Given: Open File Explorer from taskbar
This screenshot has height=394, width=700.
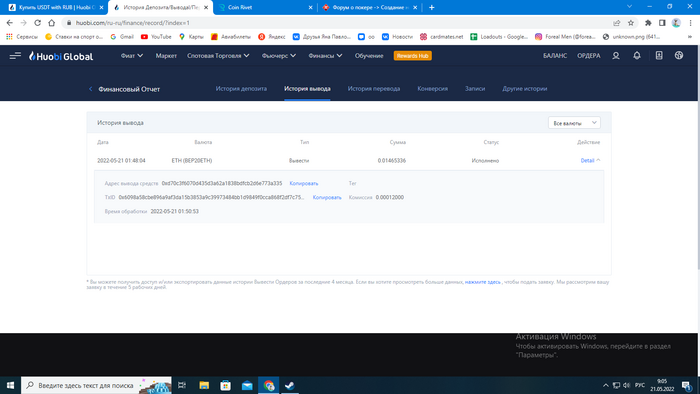Looking at the screenshot, I should [x=204, y=385].
